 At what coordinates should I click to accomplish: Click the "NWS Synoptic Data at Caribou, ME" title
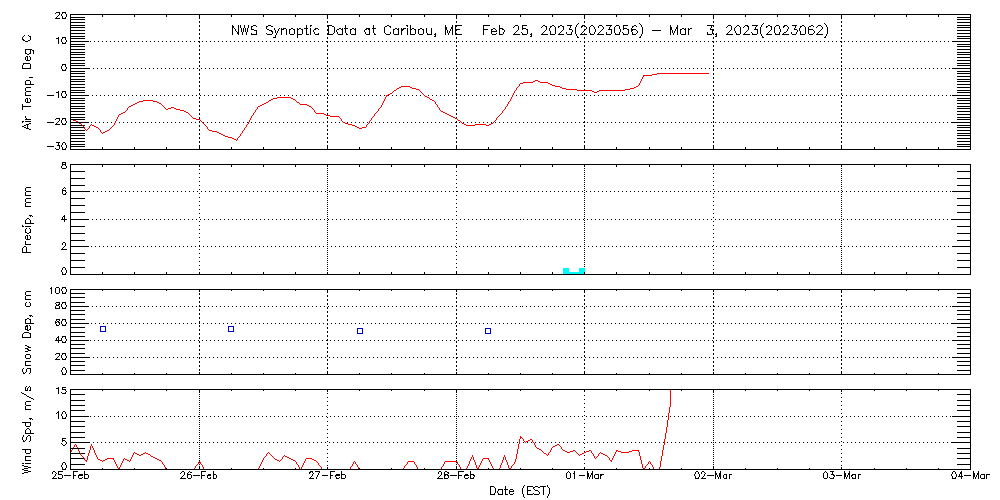(x=346, y=31)
